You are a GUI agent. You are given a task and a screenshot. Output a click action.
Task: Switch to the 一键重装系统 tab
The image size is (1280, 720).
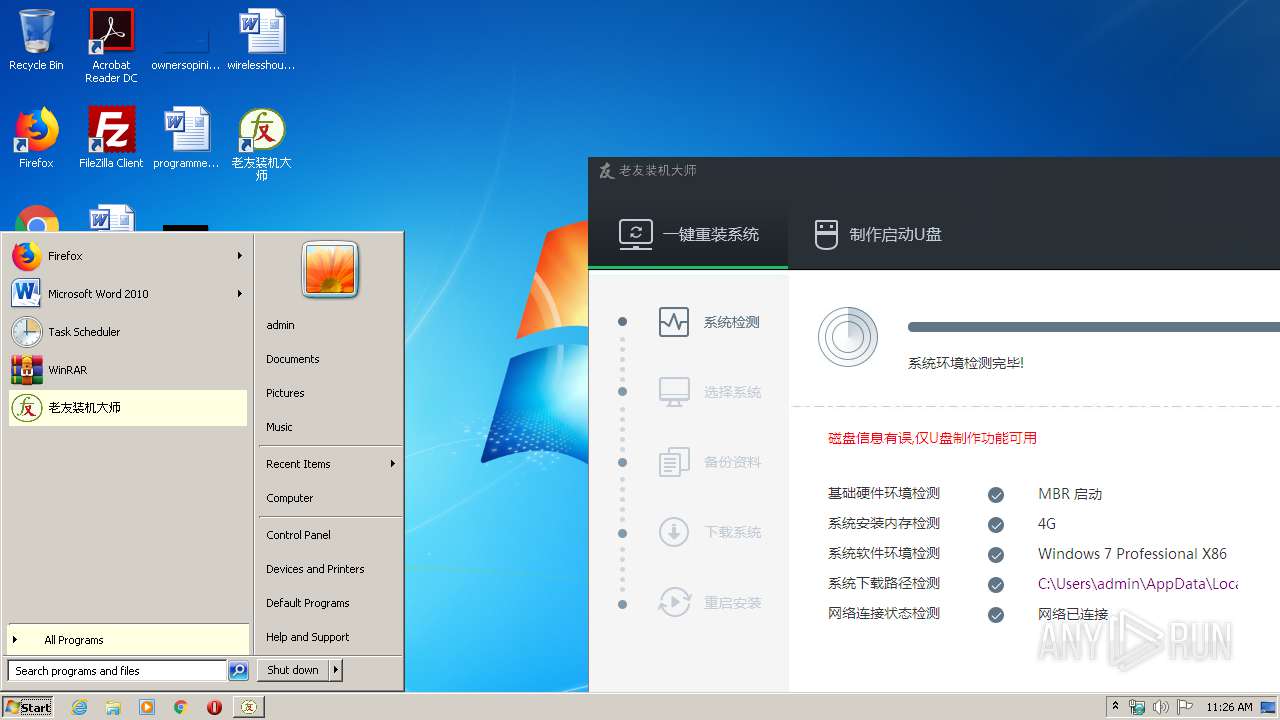click(x=688, y=235)
